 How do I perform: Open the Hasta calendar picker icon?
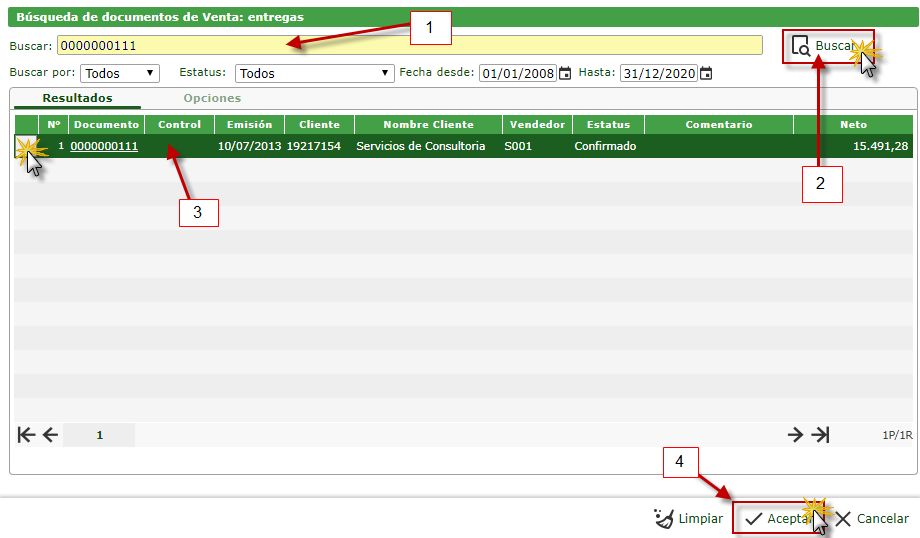pos(706,73)
